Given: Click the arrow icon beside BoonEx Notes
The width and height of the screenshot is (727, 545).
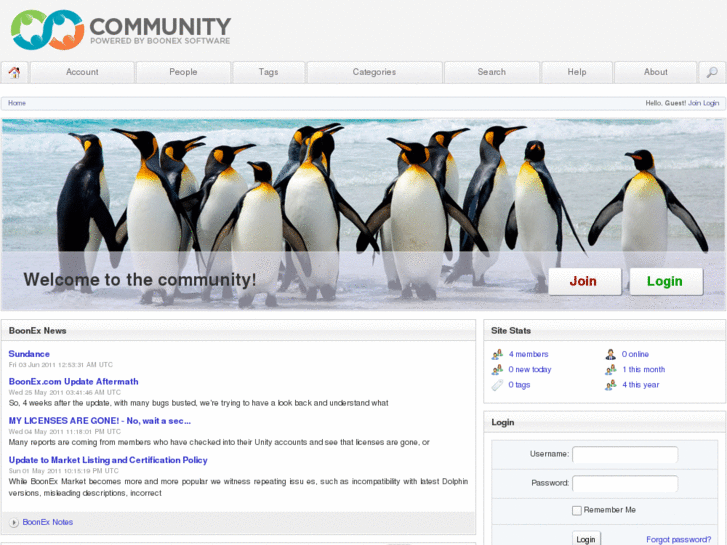Looking at the screenshot, I should coord(14,523).
